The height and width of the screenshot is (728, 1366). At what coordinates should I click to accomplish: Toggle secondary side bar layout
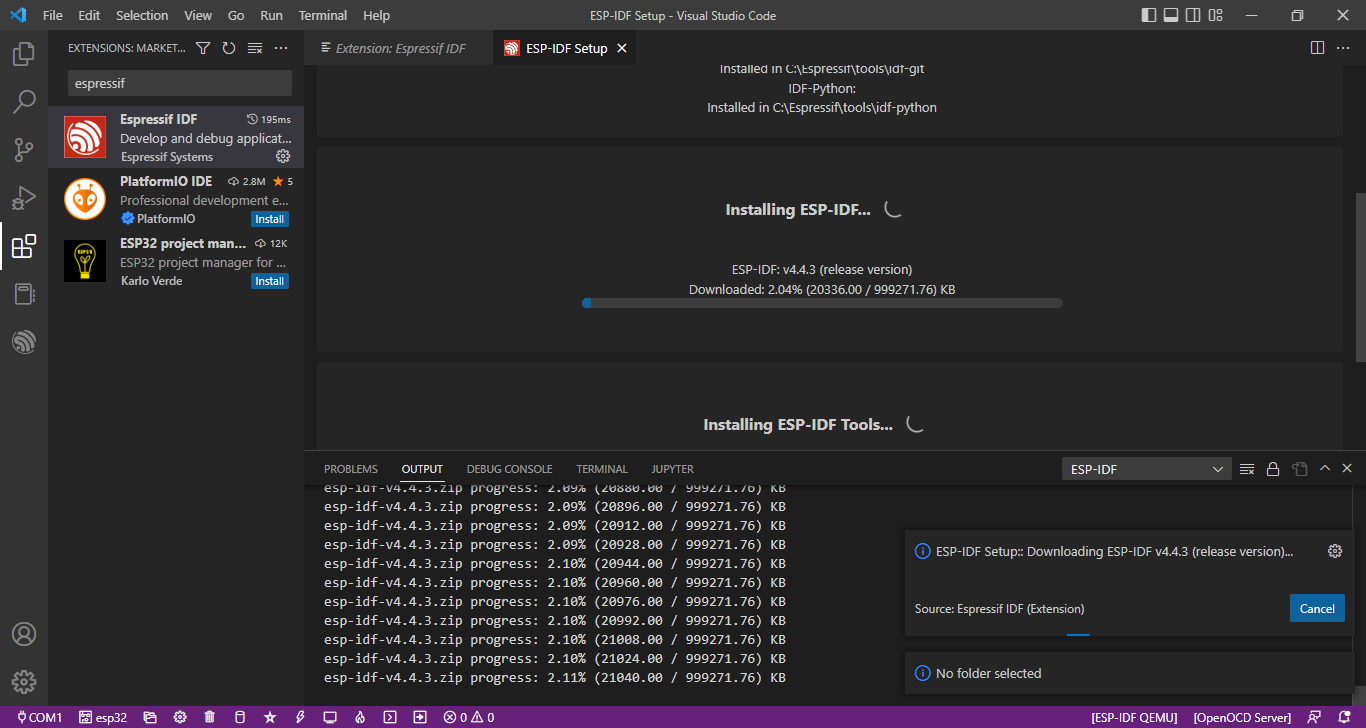(1193, 16)
